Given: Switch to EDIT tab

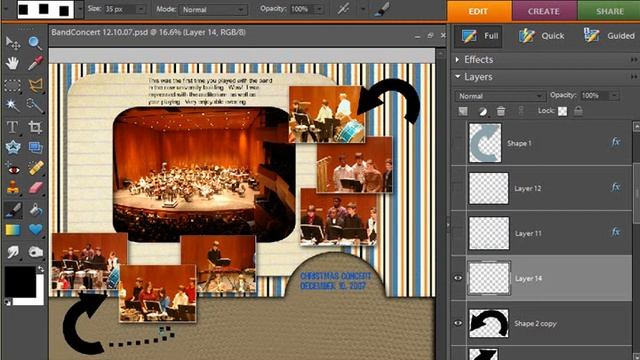Looking at the screenshot, I should [x=479, y=11].
